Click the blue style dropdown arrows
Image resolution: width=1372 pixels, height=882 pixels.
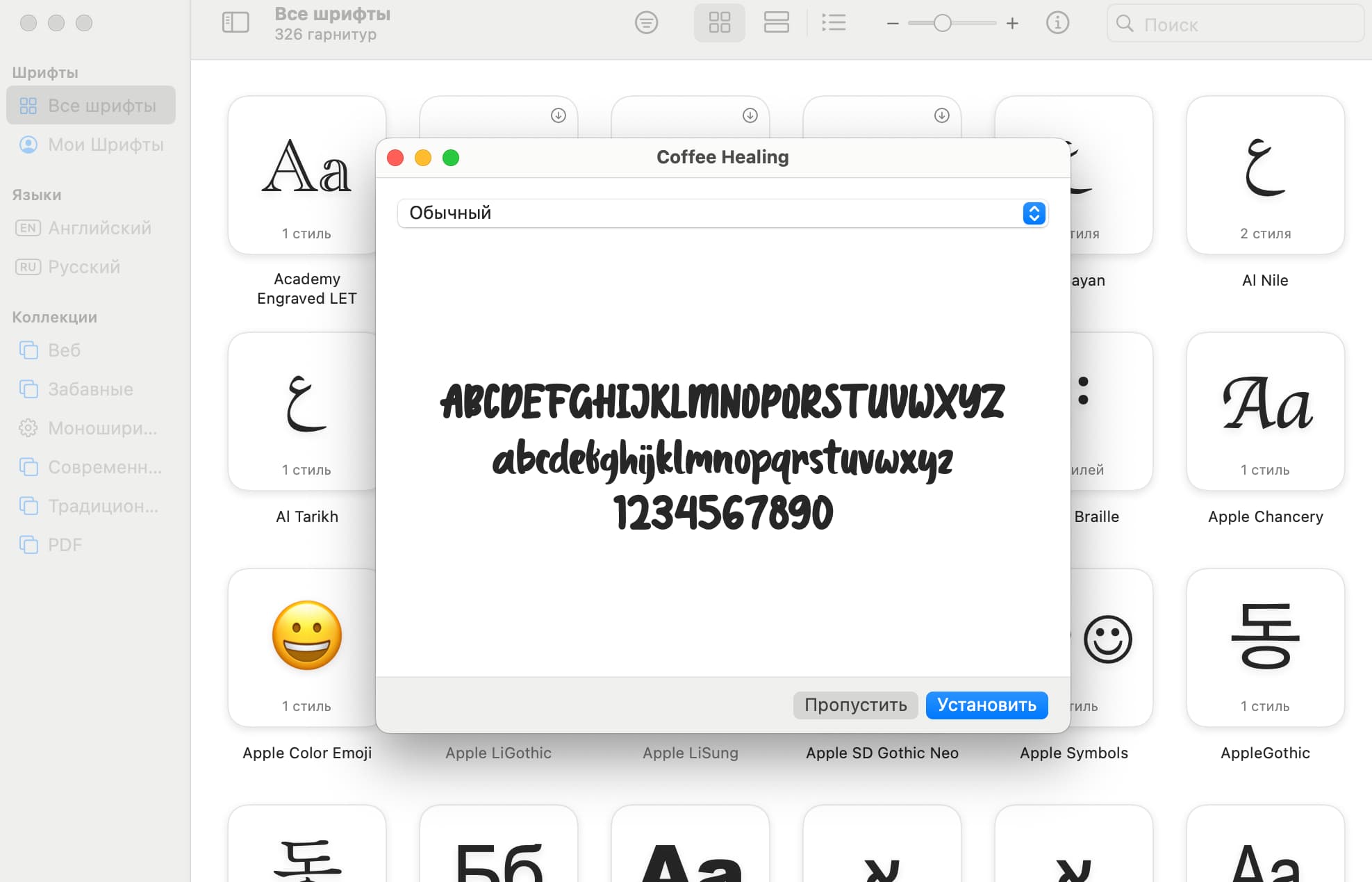[1034, 213]
